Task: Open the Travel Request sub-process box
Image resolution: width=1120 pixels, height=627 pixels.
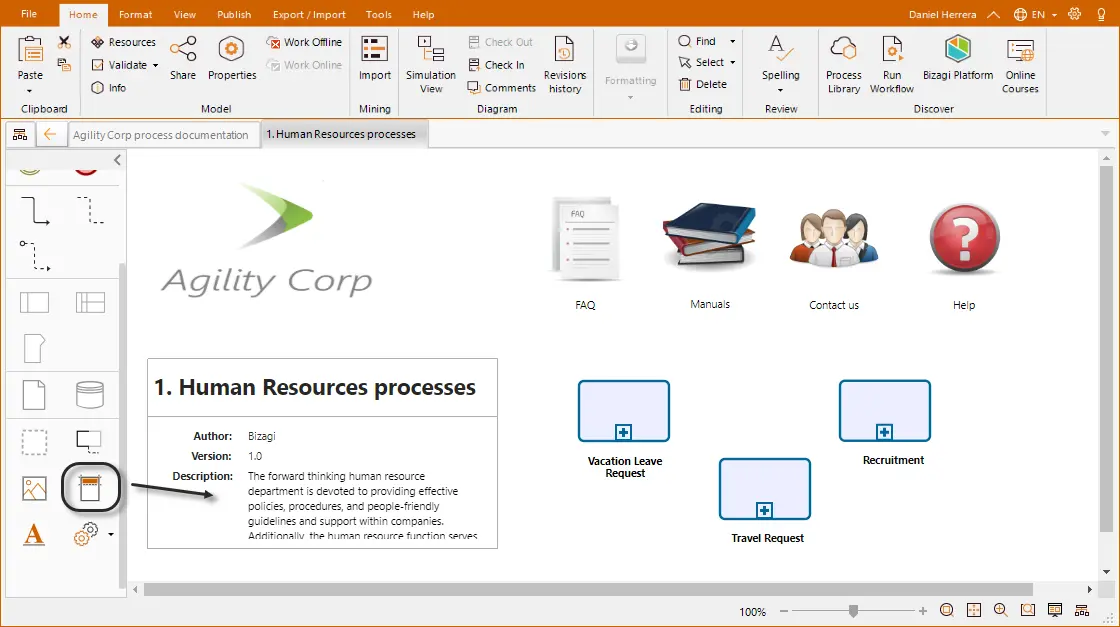Action: (x=765, y=489)
